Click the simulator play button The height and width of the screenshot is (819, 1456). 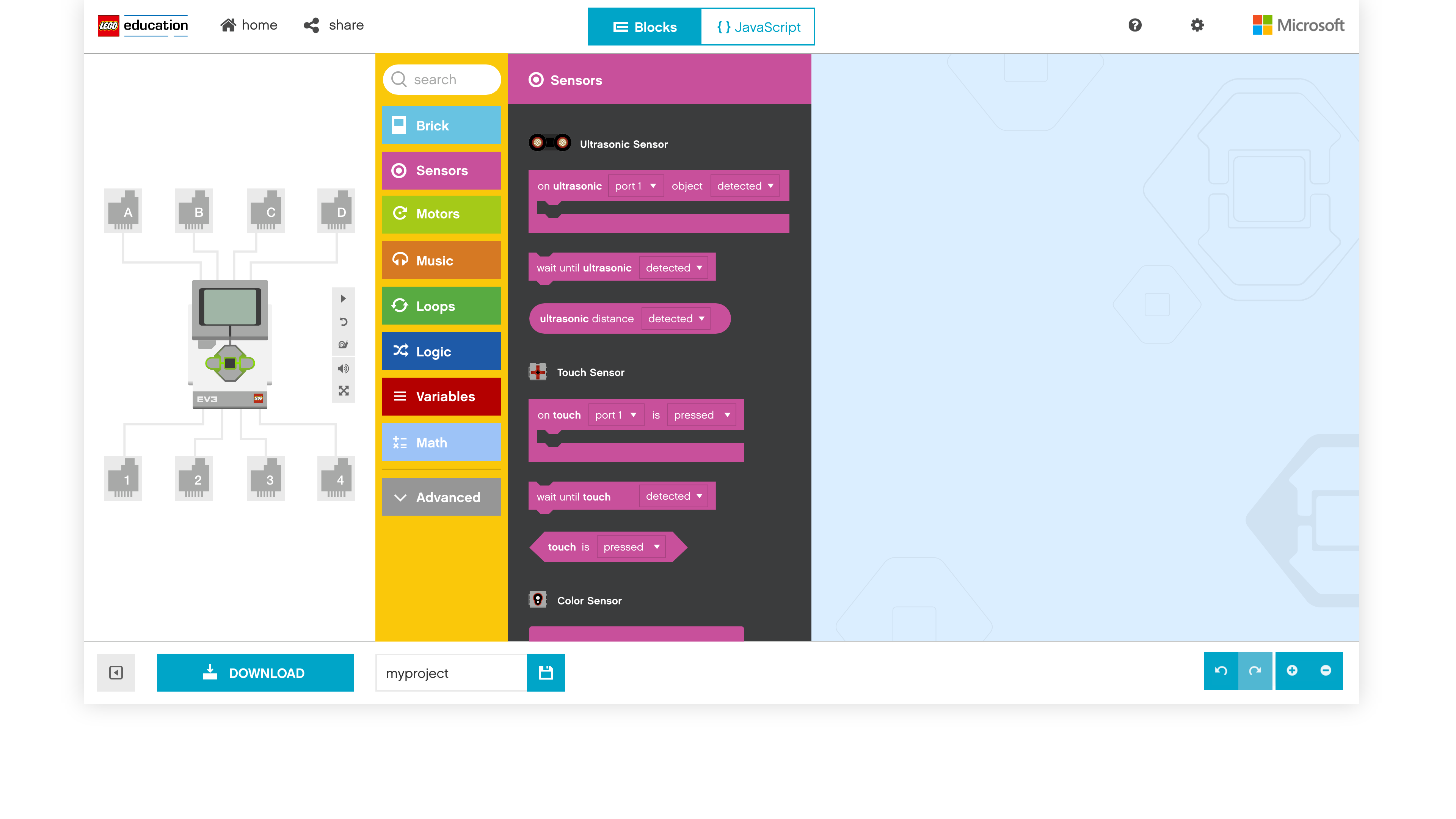click(342, 298)
